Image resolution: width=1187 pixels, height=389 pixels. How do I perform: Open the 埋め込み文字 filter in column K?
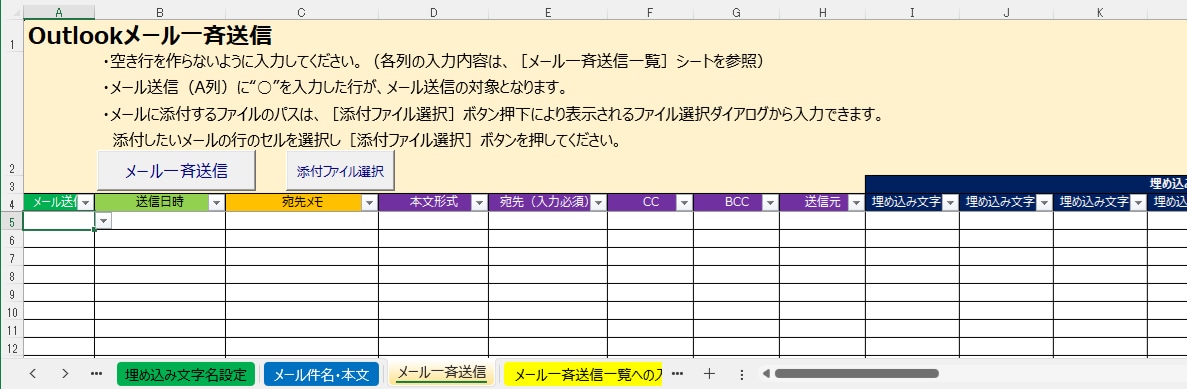[x=1138, y=203]
